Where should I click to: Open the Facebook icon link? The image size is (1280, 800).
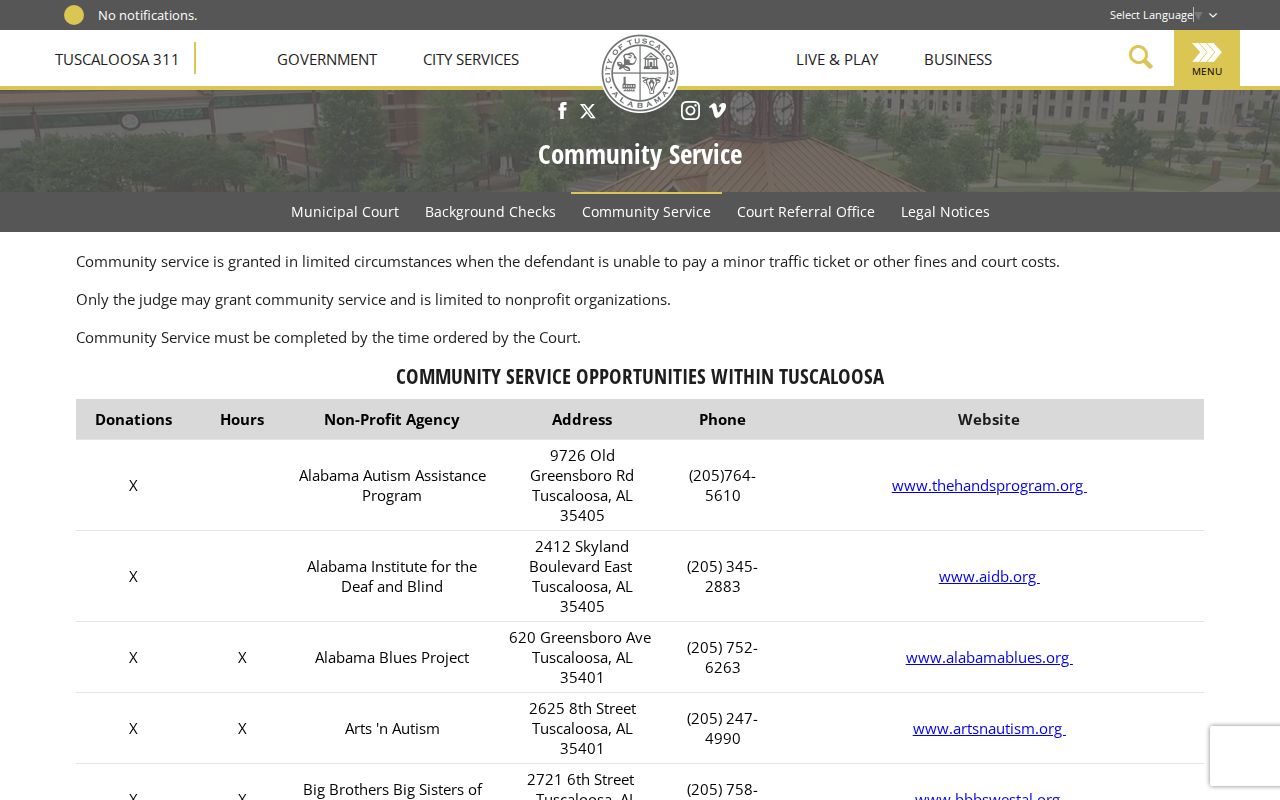[562, 111]
